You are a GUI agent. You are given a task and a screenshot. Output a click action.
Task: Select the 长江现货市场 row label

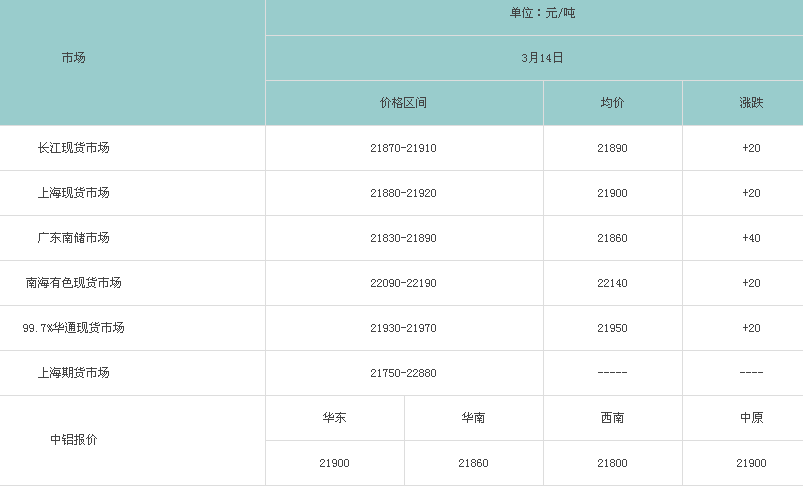pos(73,148)
